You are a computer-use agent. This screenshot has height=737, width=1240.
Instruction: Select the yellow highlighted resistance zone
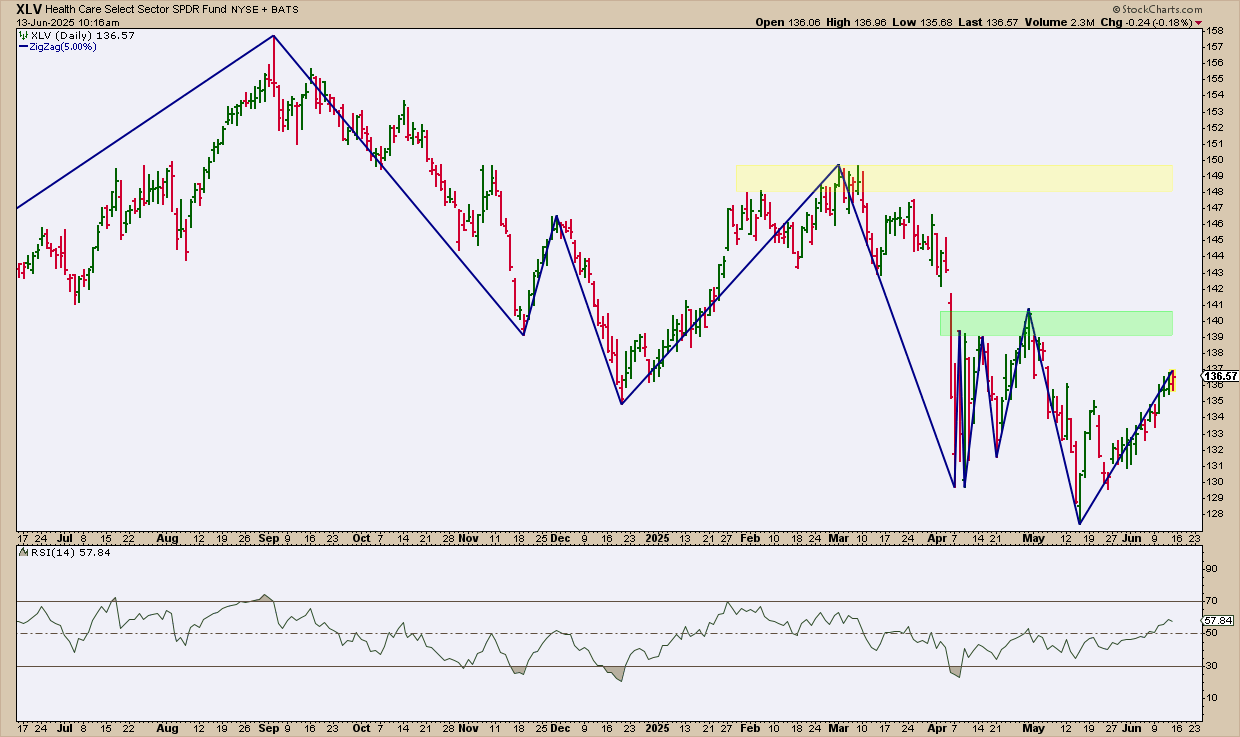point(954,178)
